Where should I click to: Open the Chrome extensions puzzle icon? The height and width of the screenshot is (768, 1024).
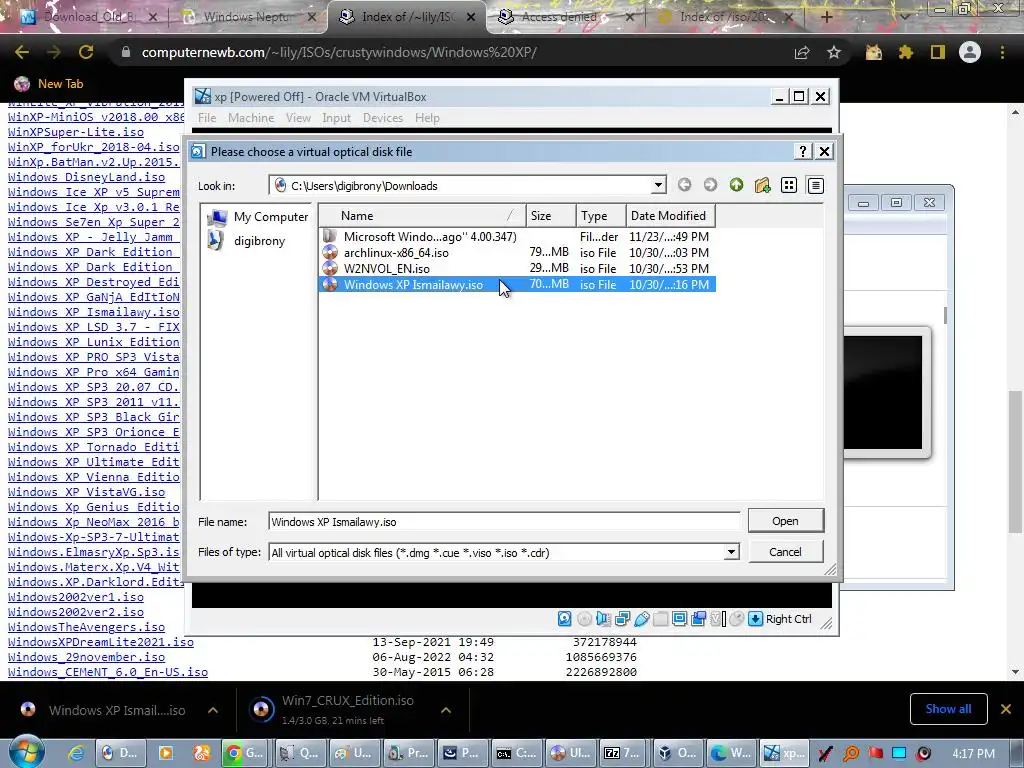pyautogui.click(x=905, y=52)
